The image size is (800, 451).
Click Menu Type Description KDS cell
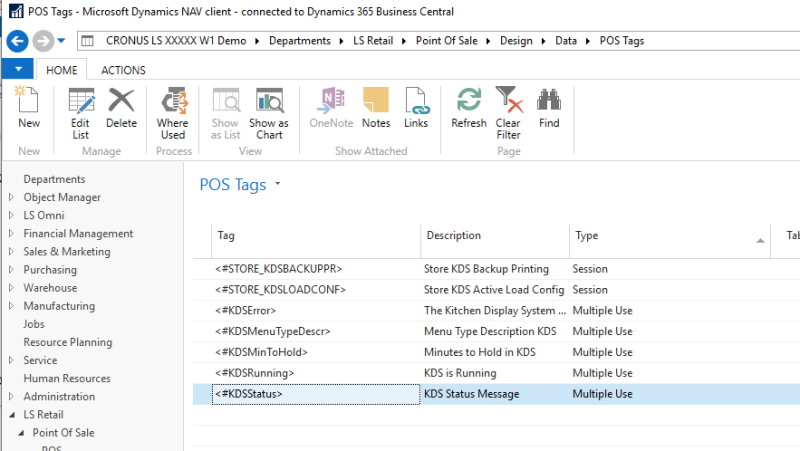tap(495, 332)
